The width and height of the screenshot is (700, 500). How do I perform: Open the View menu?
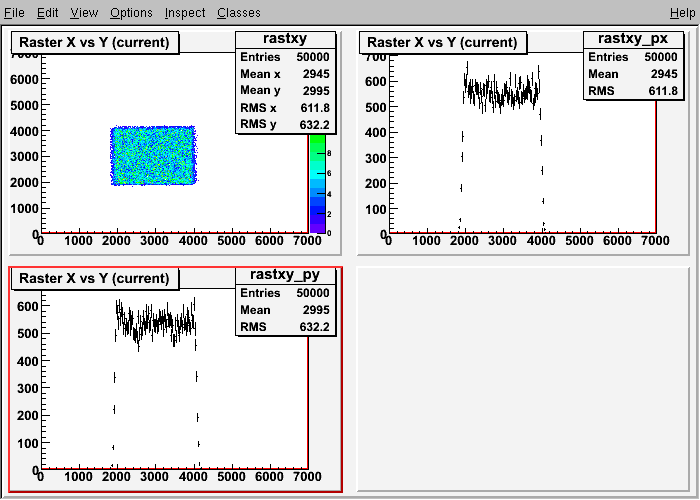[x=83, y=12]
